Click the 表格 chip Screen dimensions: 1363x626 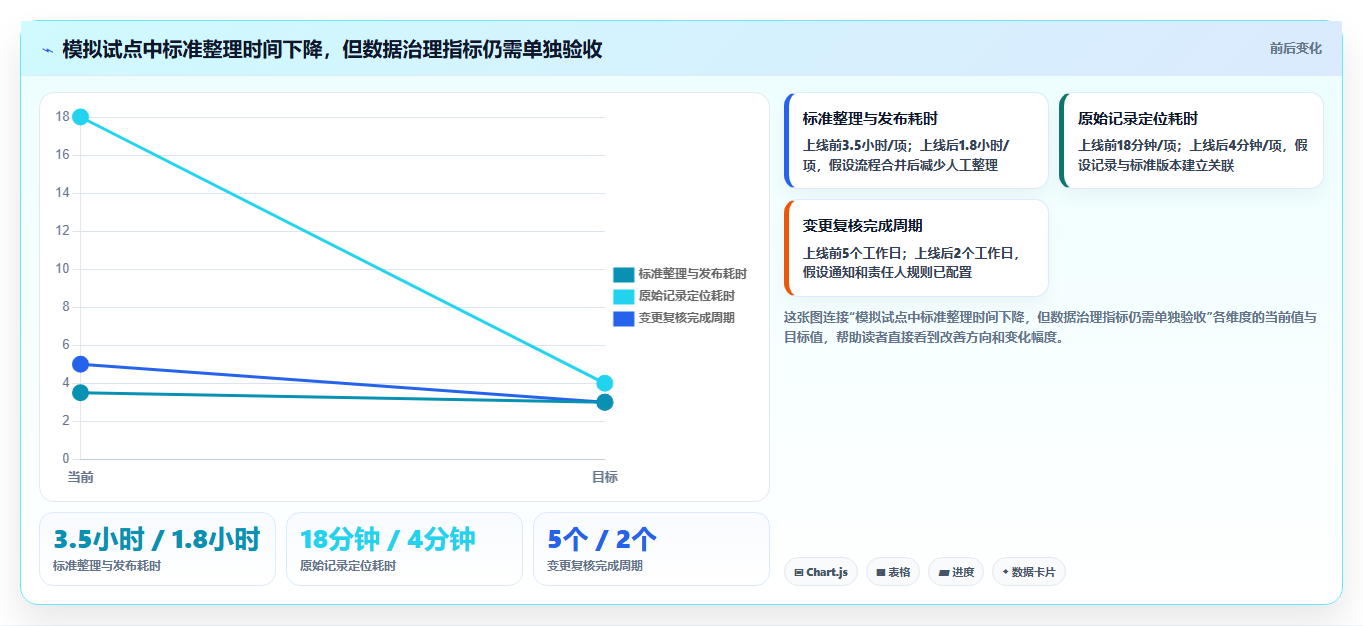coord(893,572)
